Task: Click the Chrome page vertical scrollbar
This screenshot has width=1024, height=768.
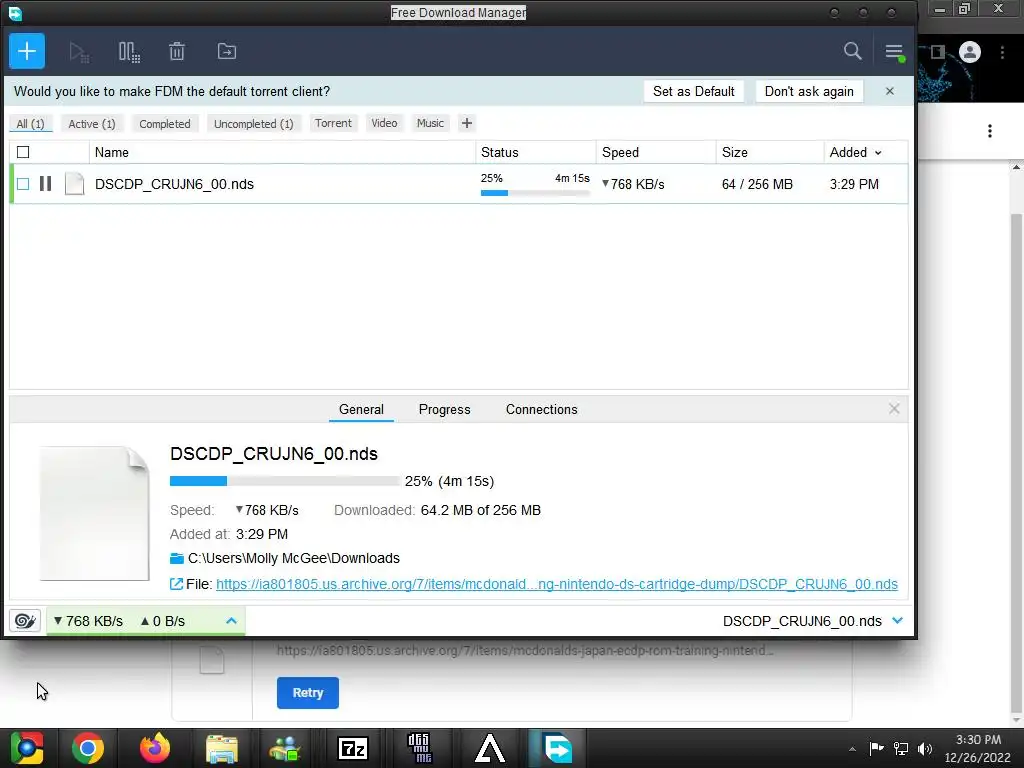Action: click(1016, 464)
